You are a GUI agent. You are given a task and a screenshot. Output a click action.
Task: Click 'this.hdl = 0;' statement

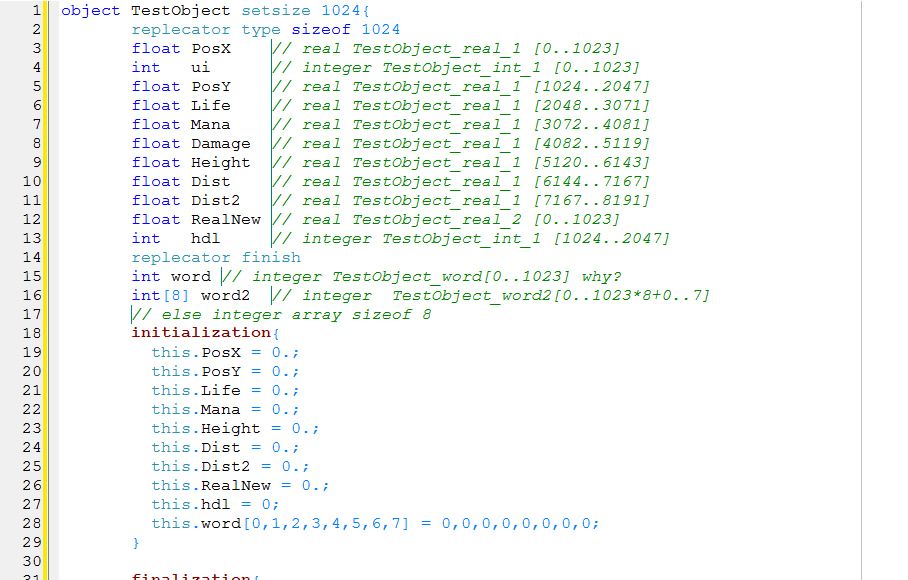tap(215, 504)
